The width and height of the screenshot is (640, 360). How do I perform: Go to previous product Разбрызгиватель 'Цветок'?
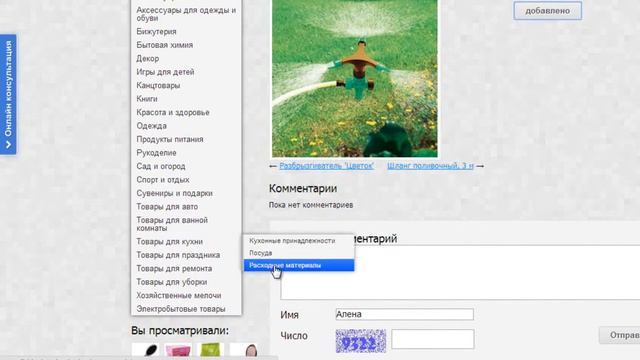pos(327,166)
